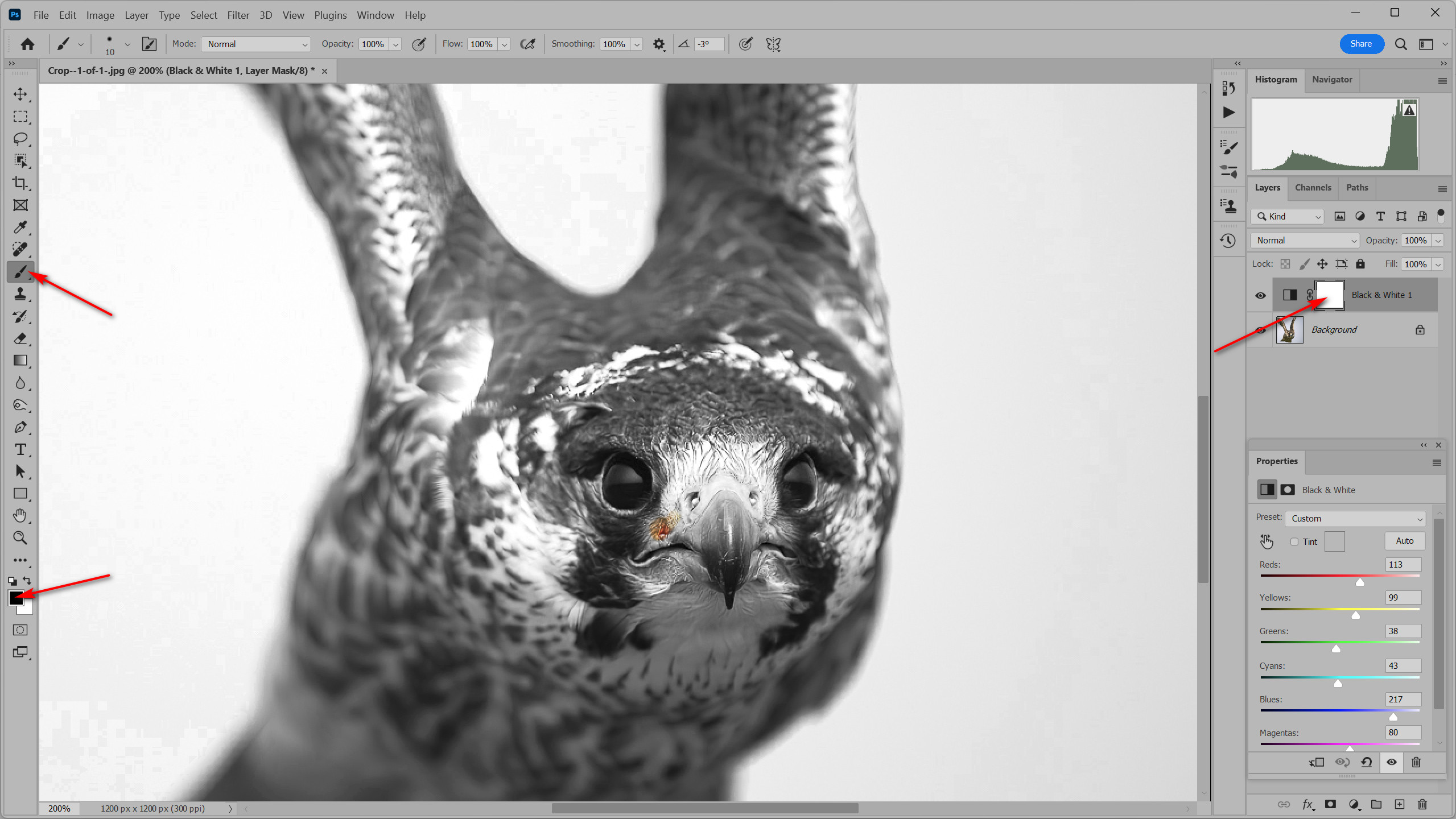Select the Crop tool
Screen dimensions: 1456x819
[x=20, y=183]
